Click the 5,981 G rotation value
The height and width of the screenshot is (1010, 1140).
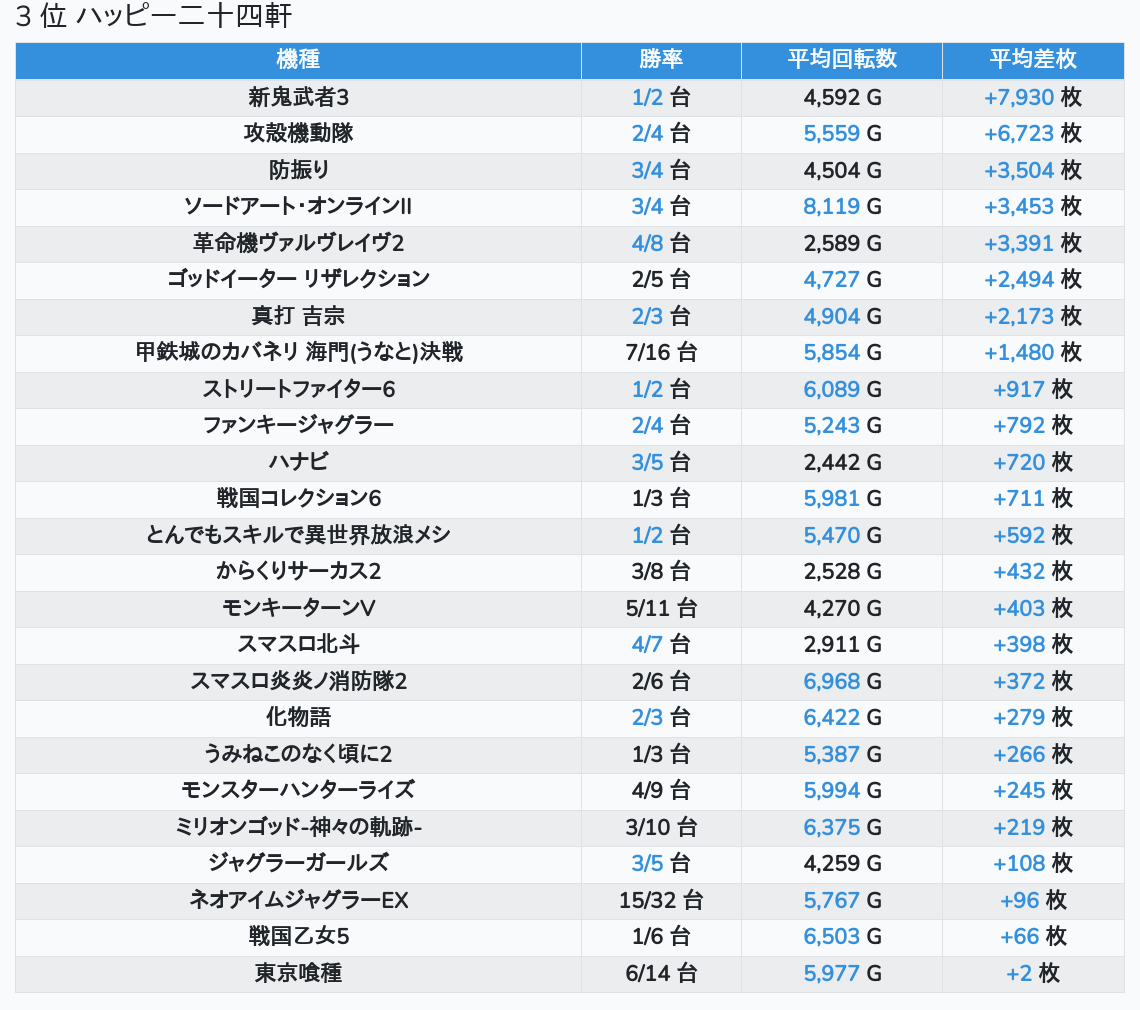tap(842, 498)
